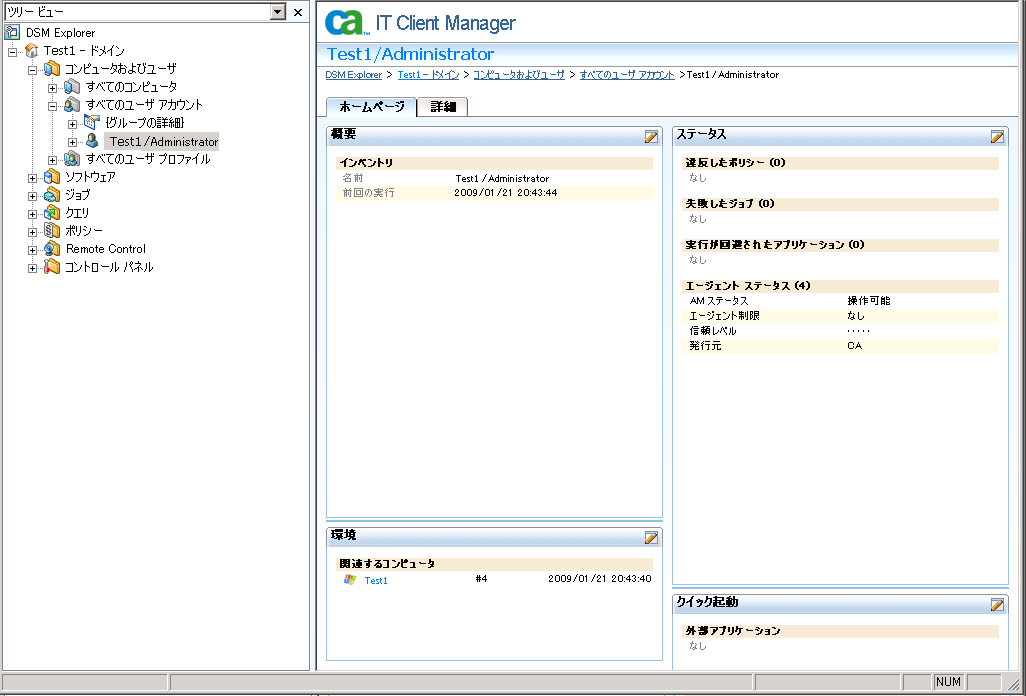Viewport: 1026px width, 696px height.
Task: Open the edit icon on the 環境 panel
Action: coord(651,537)
